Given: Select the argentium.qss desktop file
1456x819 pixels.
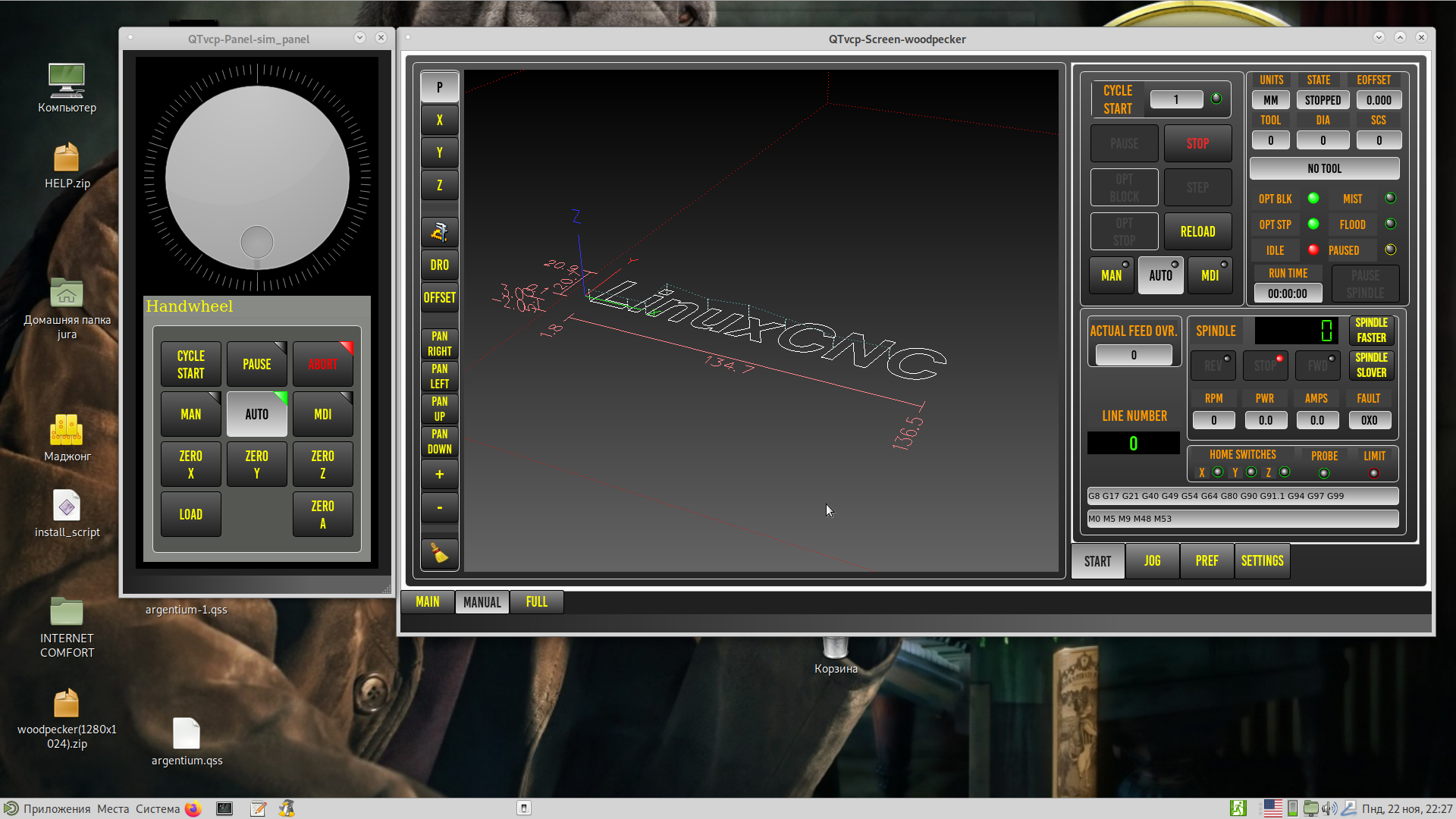Looking at the screenshot, I should (x=187, y=742).
